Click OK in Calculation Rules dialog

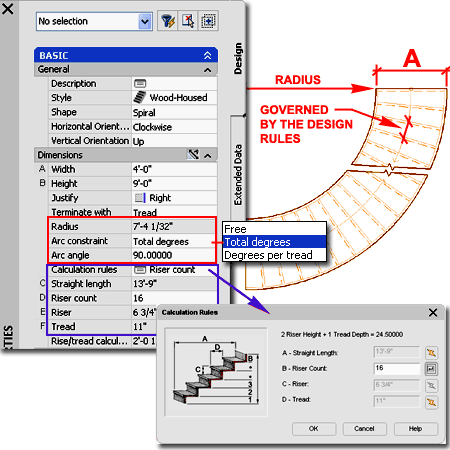point(314,429)
